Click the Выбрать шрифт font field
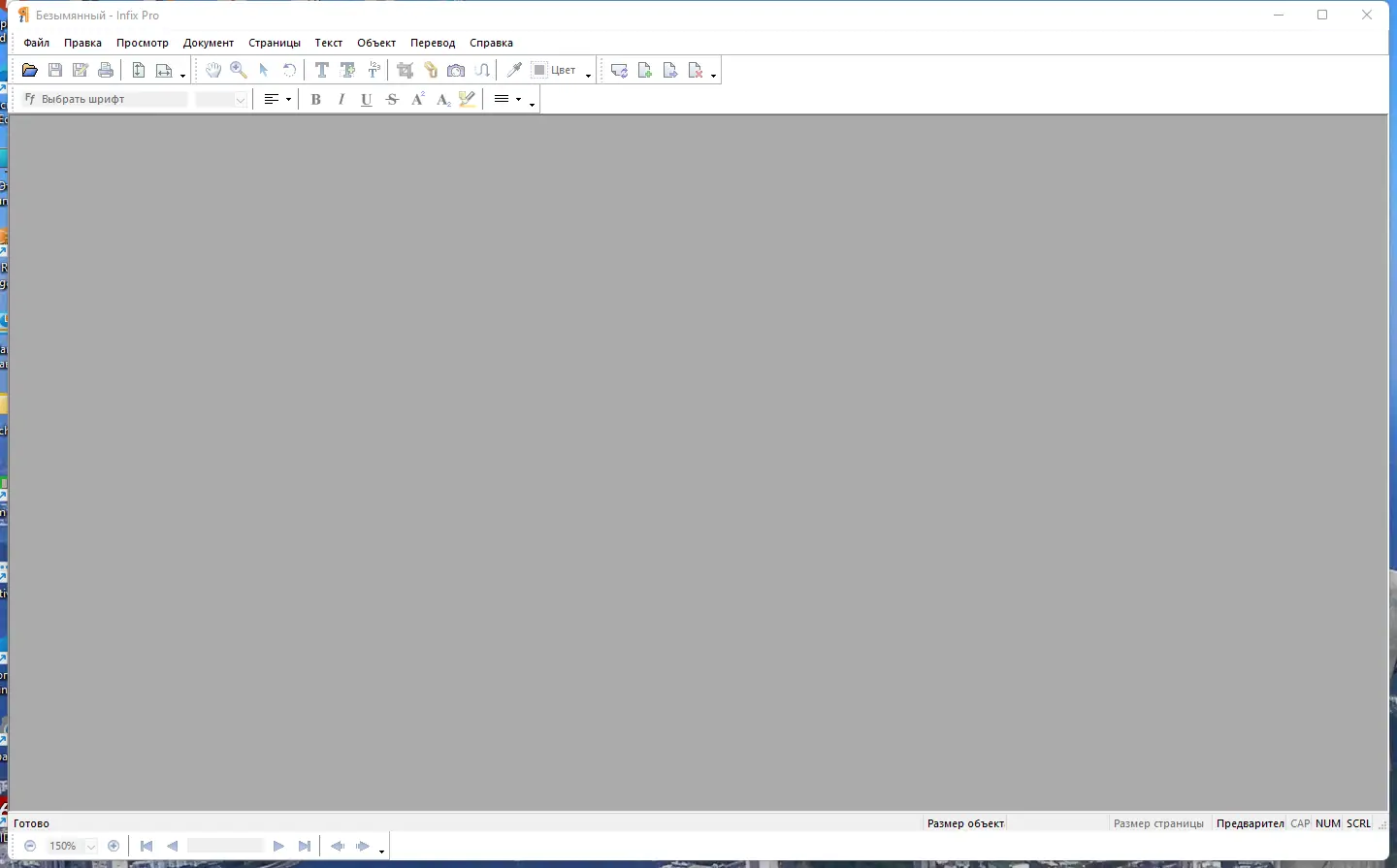Screen dimensions: 1397x868 pyautogui.click(x=105, y=100)
